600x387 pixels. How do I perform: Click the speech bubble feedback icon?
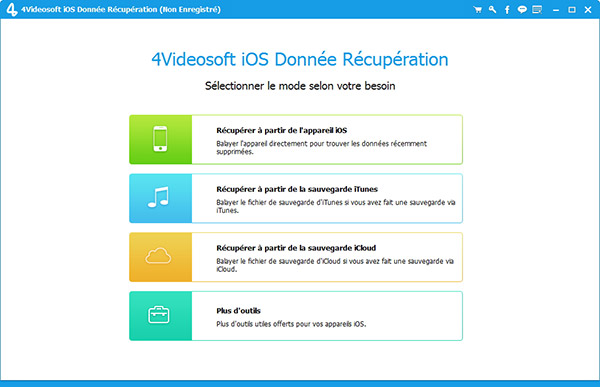[522, 10]
